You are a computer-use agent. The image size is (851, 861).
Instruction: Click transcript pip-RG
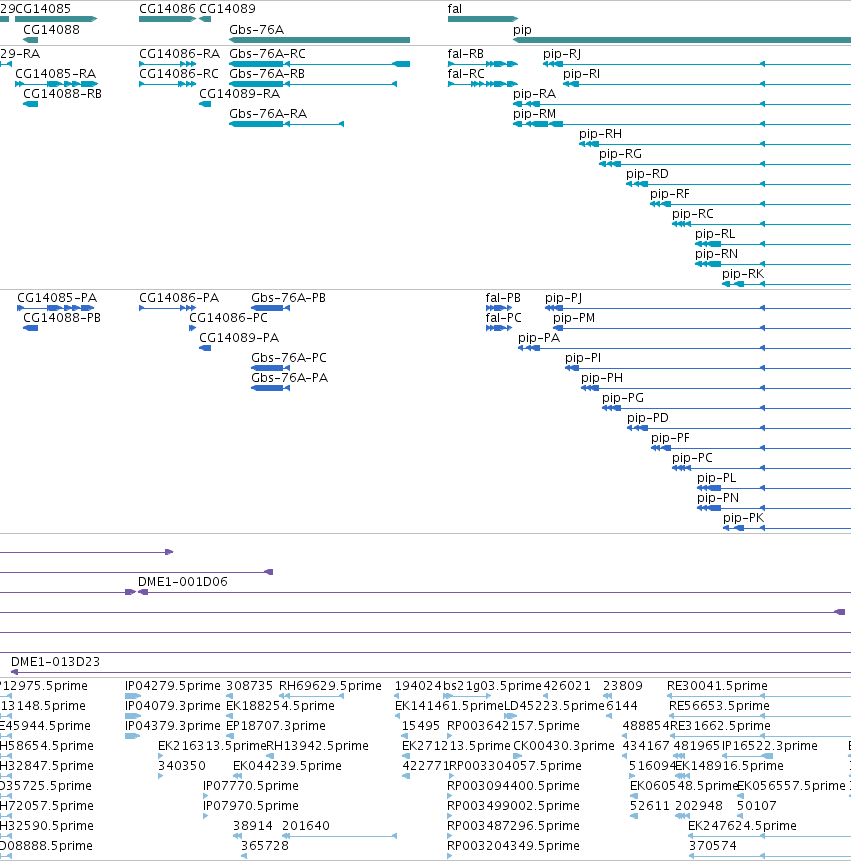[x=725, y=164]
